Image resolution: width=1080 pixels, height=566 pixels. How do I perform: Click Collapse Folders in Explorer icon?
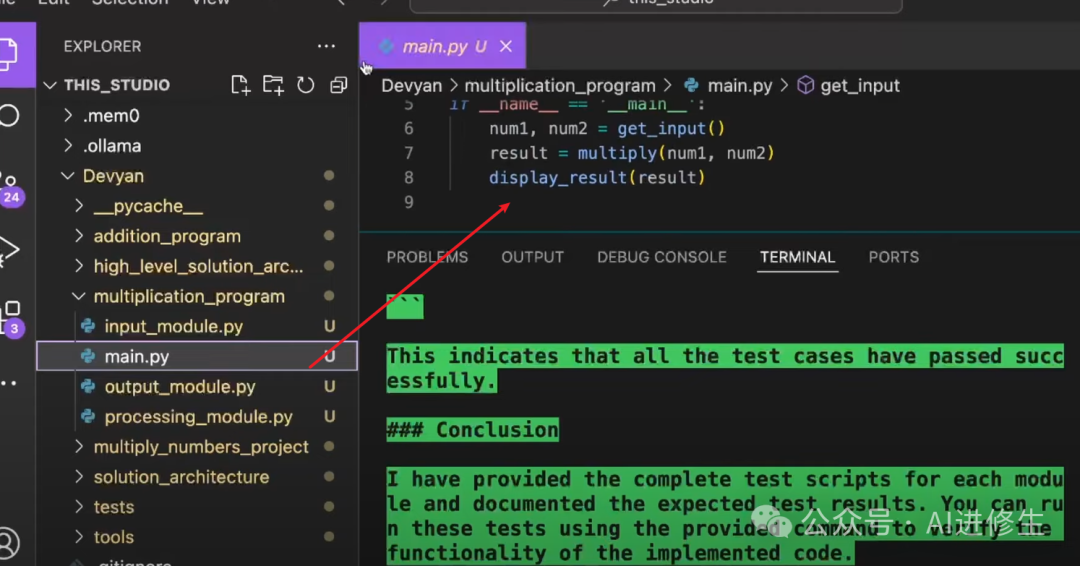click(338, 85)
